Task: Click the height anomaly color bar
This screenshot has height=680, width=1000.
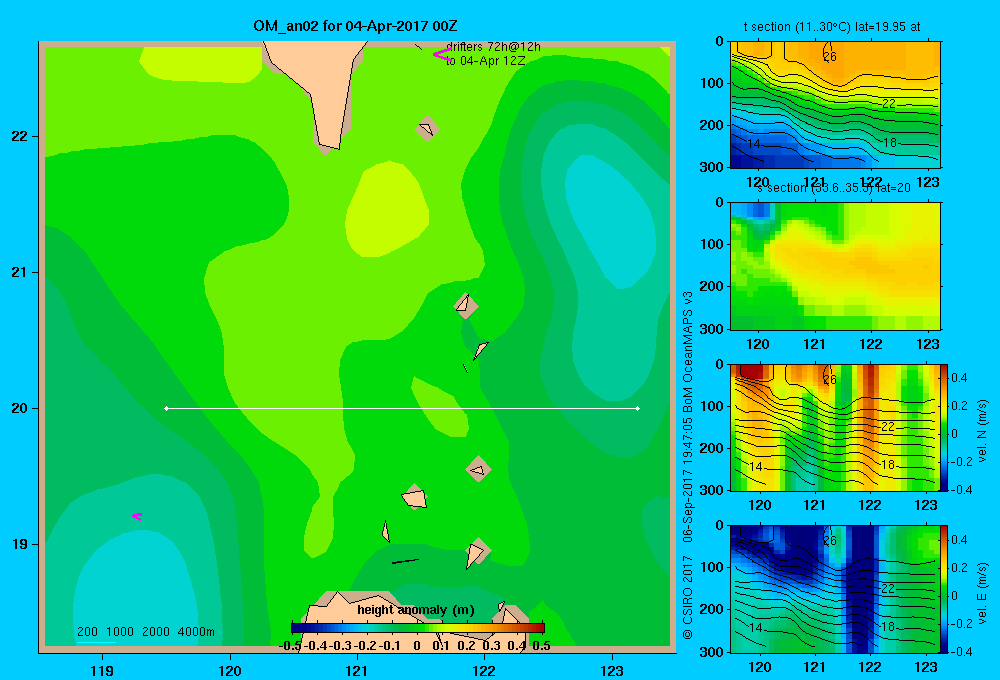Action: 418,628
